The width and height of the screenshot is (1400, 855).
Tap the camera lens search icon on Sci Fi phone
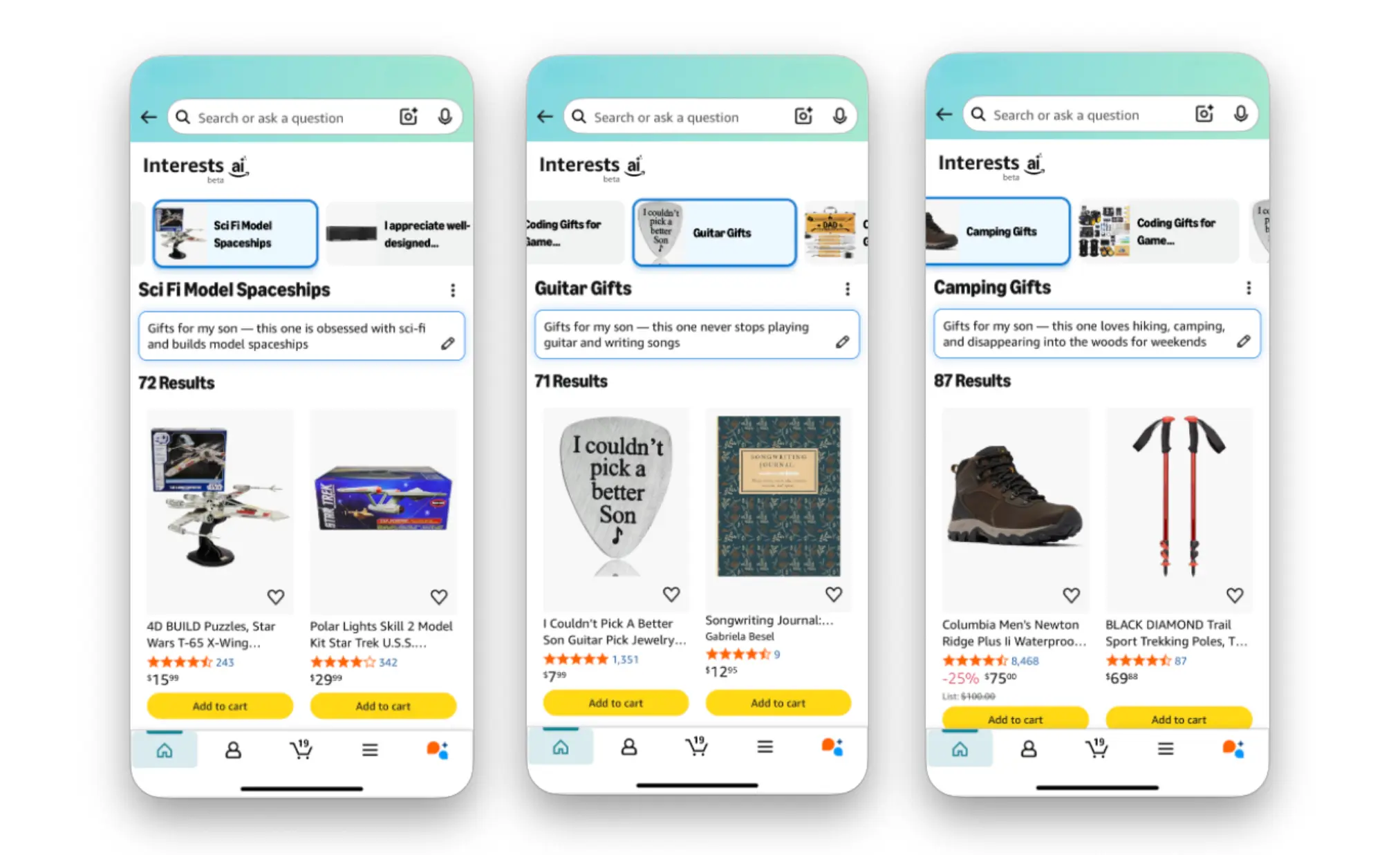click(409, 116)
